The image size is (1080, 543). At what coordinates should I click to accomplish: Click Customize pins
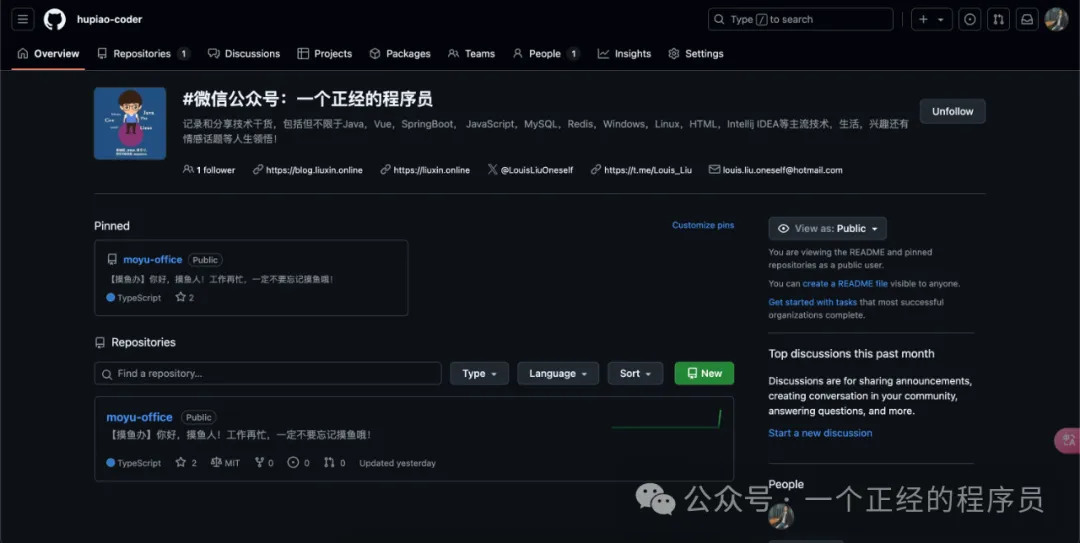(703, 225)
